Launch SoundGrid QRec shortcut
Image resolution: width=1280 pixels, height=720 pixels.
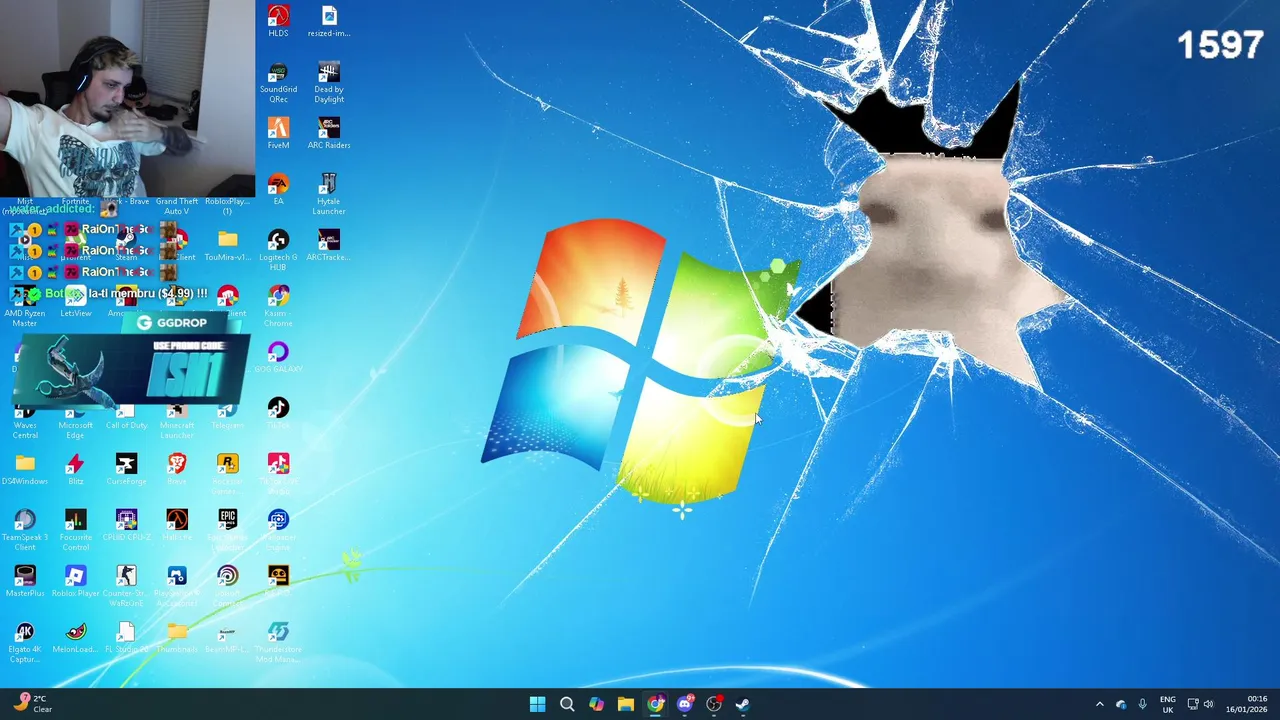click(278, 82)
